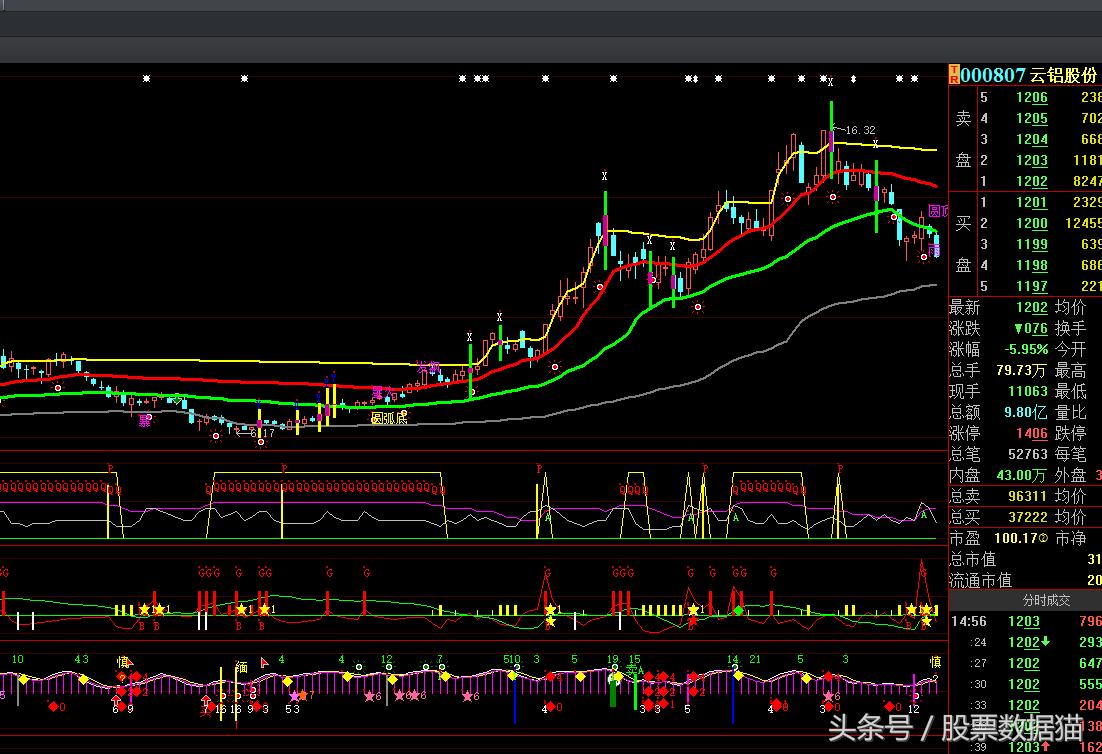Click sell level 5 price 1206
Viewport: 1102px width, 754px height.
click(1031, 97)
